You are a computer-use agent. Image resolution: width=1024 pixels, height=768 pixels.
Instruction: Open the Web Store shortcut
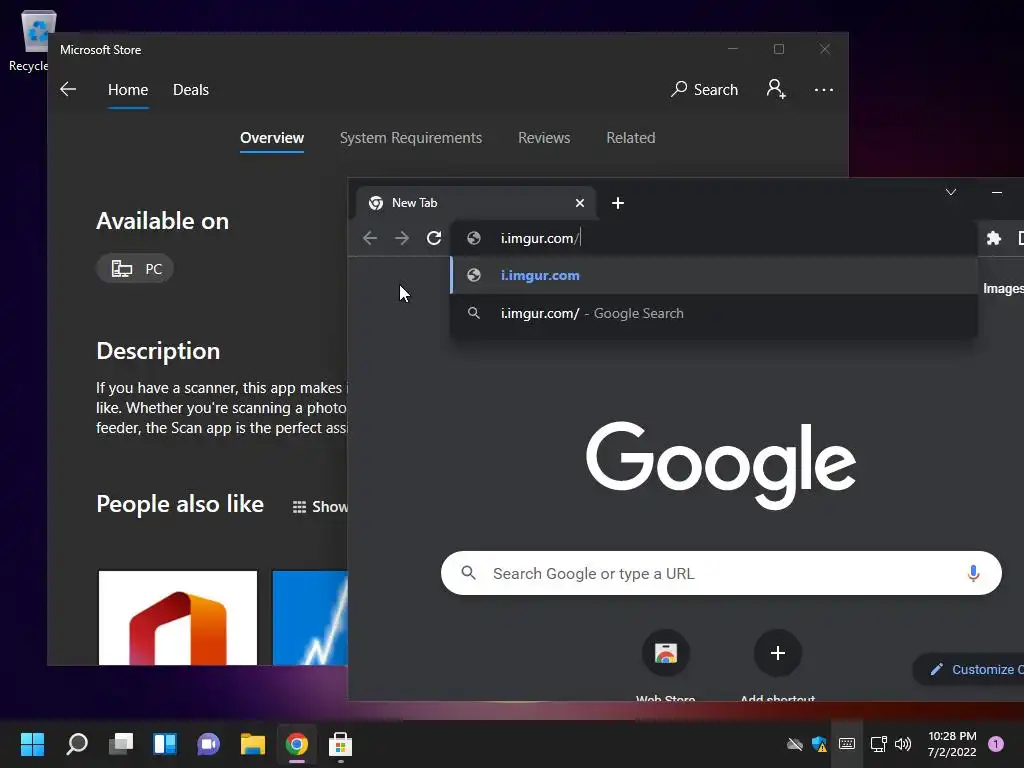(665, 653)
